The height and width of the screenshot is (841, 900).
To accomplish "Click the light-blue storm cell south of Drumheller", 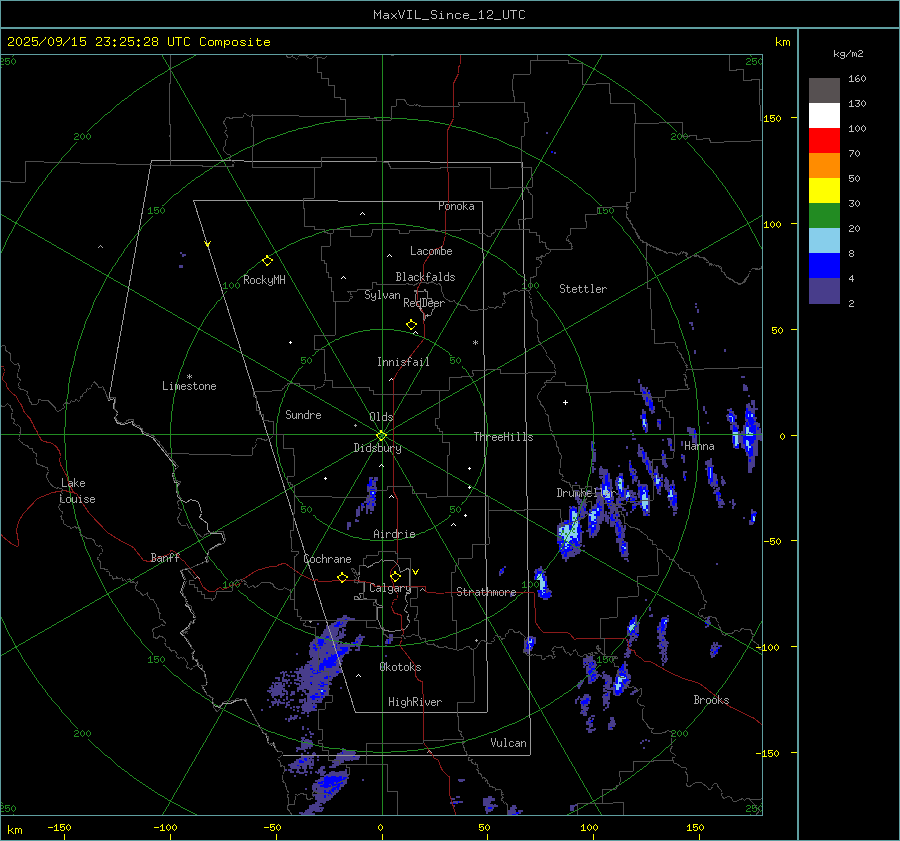I will pyautogui.click(x=569, y=534).
